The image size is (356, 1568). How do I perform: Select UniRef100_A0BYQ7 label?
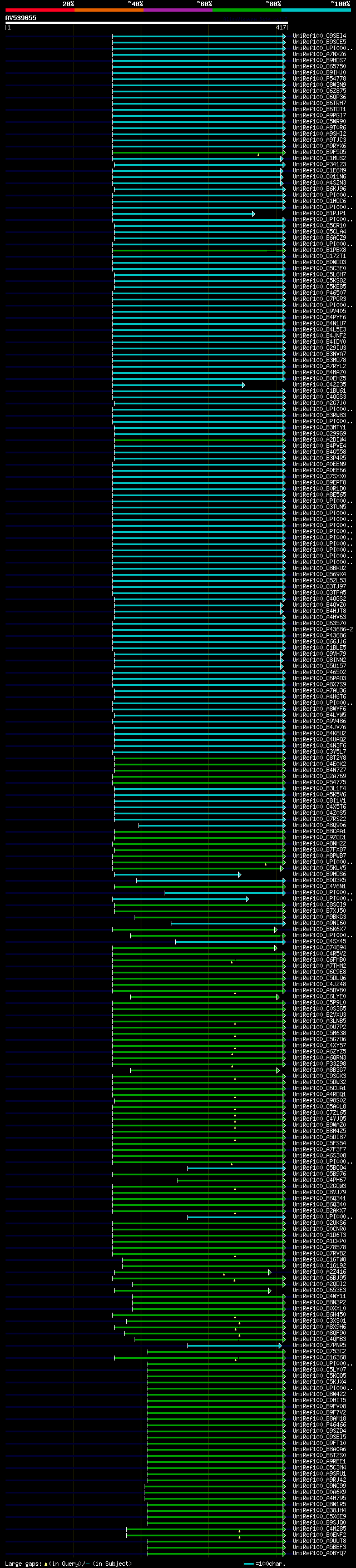click(319, 1553)
